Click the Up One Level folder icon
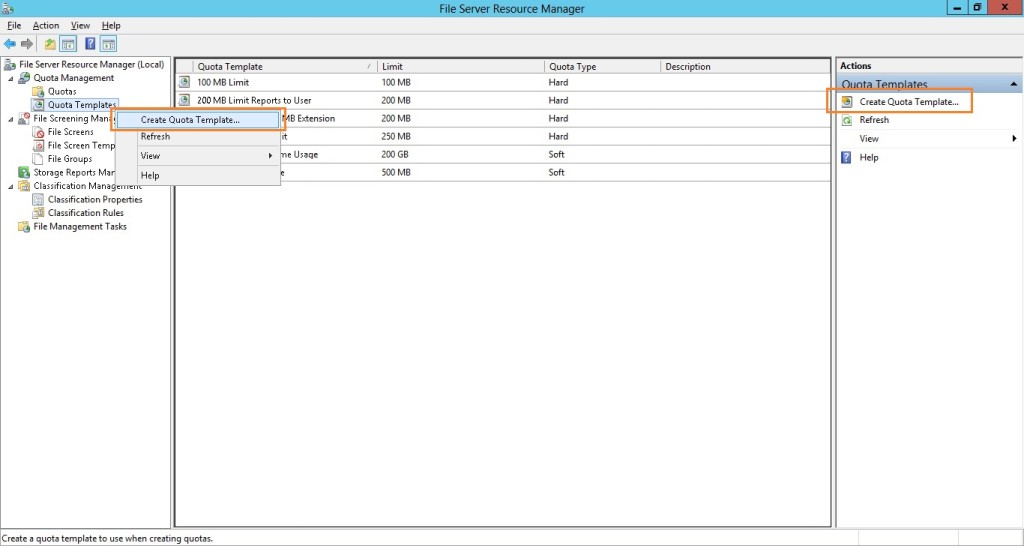This screenshot has width=1024, height=546. (50, 44)
